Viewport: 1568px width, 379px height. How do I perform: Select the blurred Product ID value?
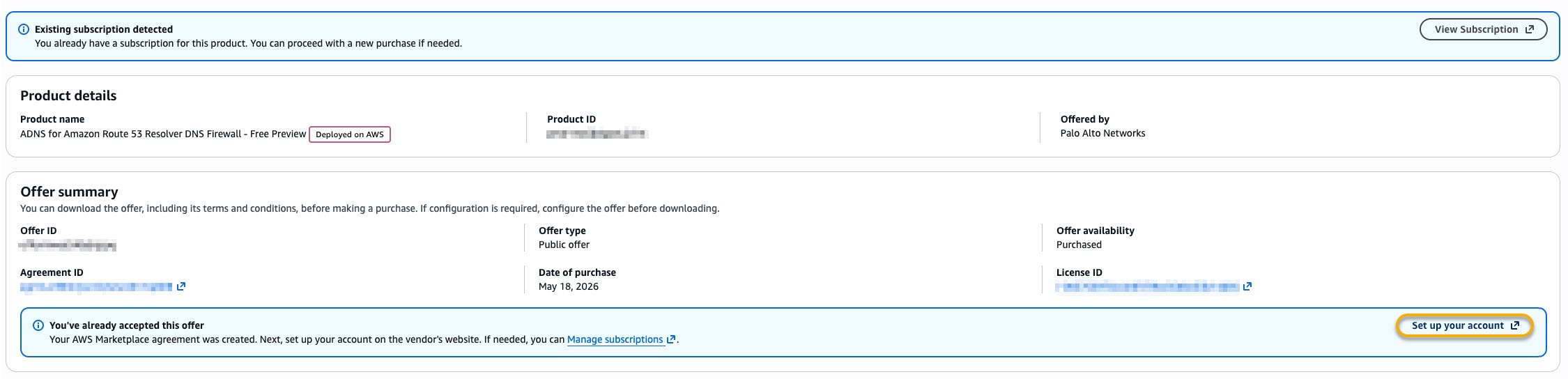(597, 134)
